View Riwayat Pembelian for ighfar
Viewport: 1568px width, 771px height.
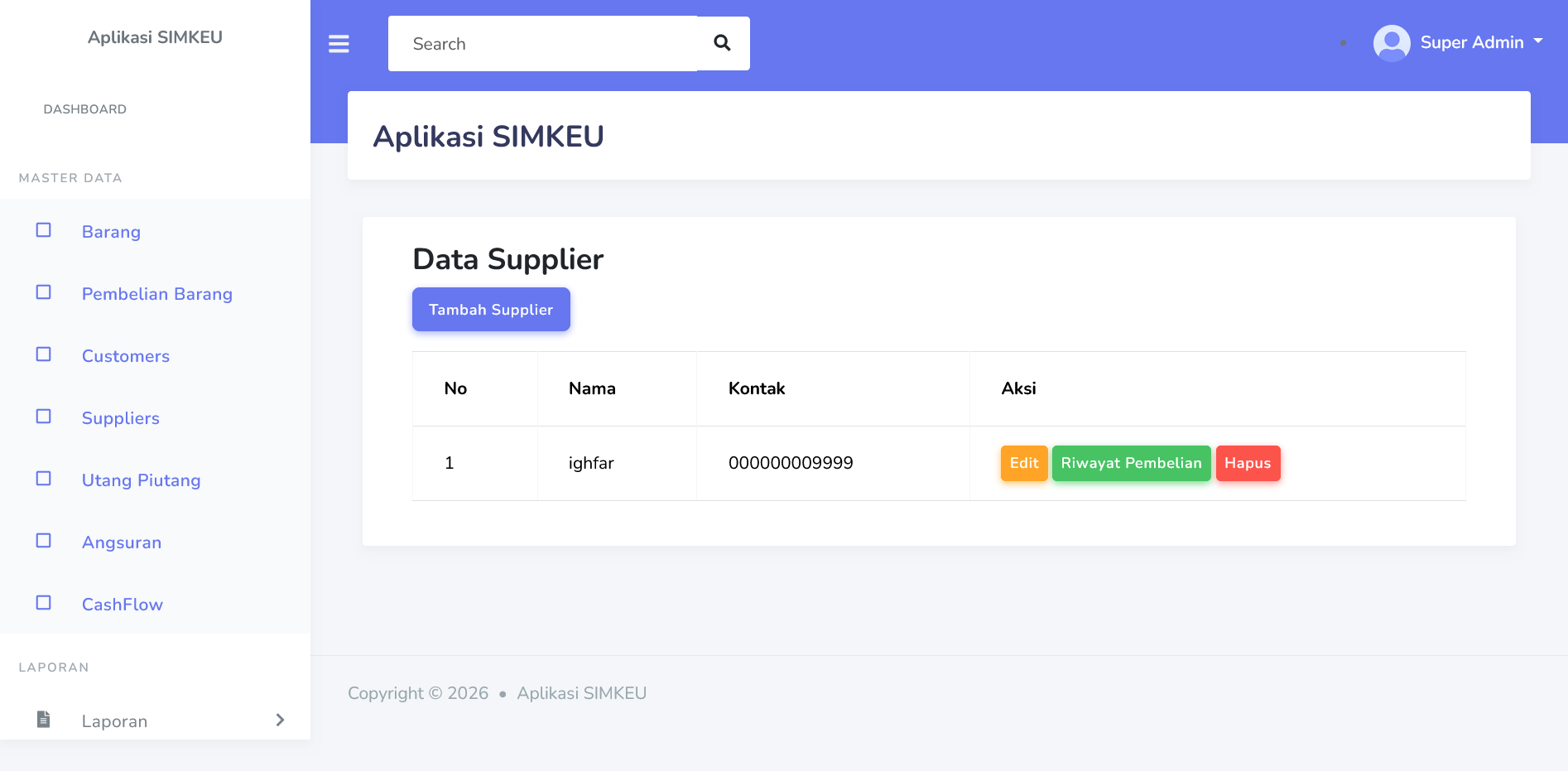click(x=1131, y=463)
